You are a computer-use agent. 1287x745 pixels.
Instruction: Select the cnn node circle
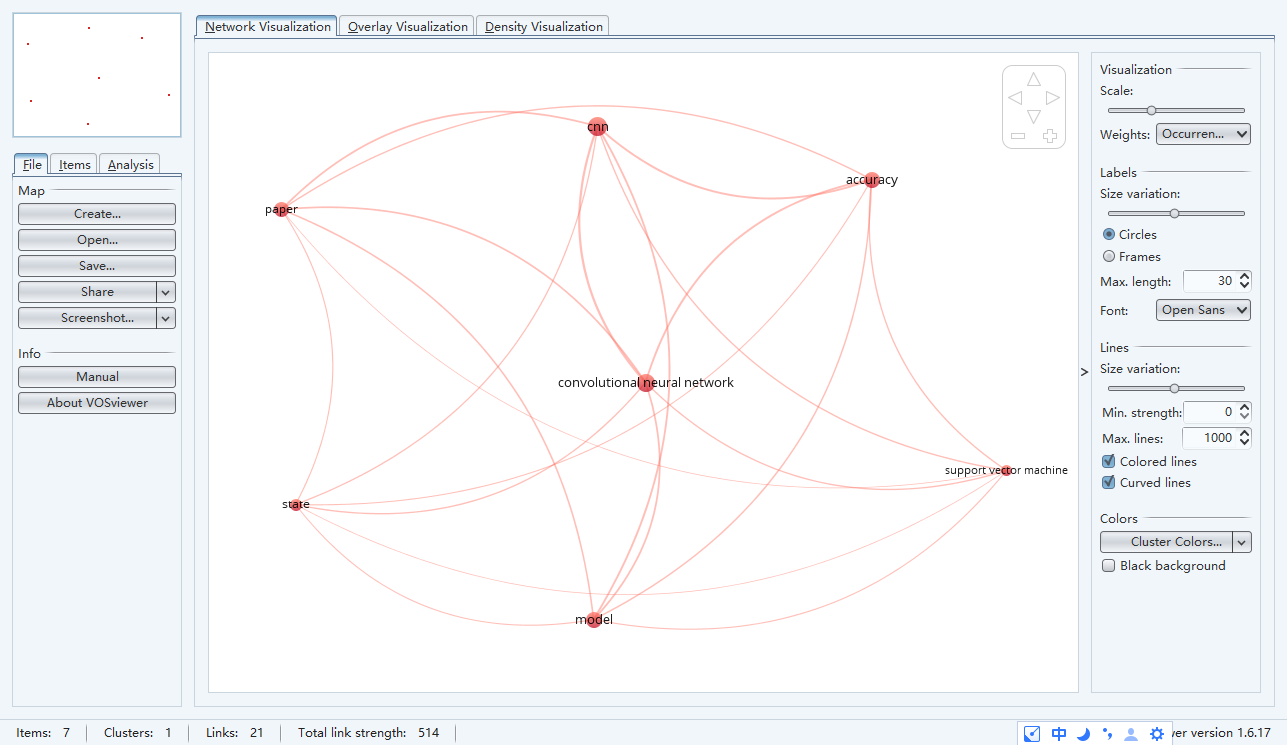[x=597, y=127]
